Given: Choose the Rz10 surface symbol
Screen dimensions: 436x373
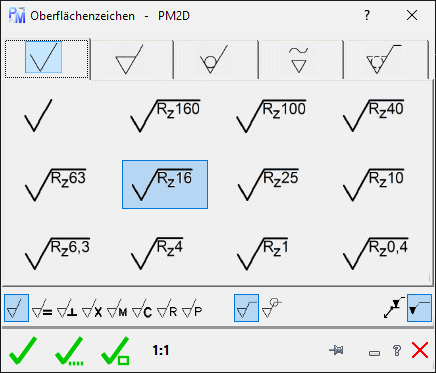Looking at the screenshot, I should [374, 184].
